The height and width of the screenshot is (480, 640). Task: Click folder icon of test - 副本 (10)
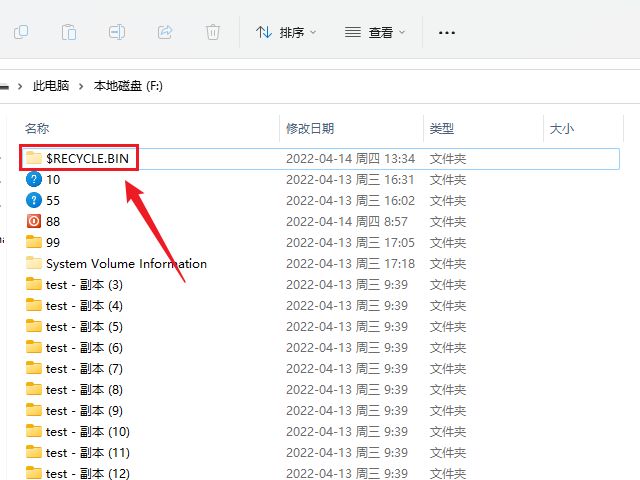pos(34,431)
